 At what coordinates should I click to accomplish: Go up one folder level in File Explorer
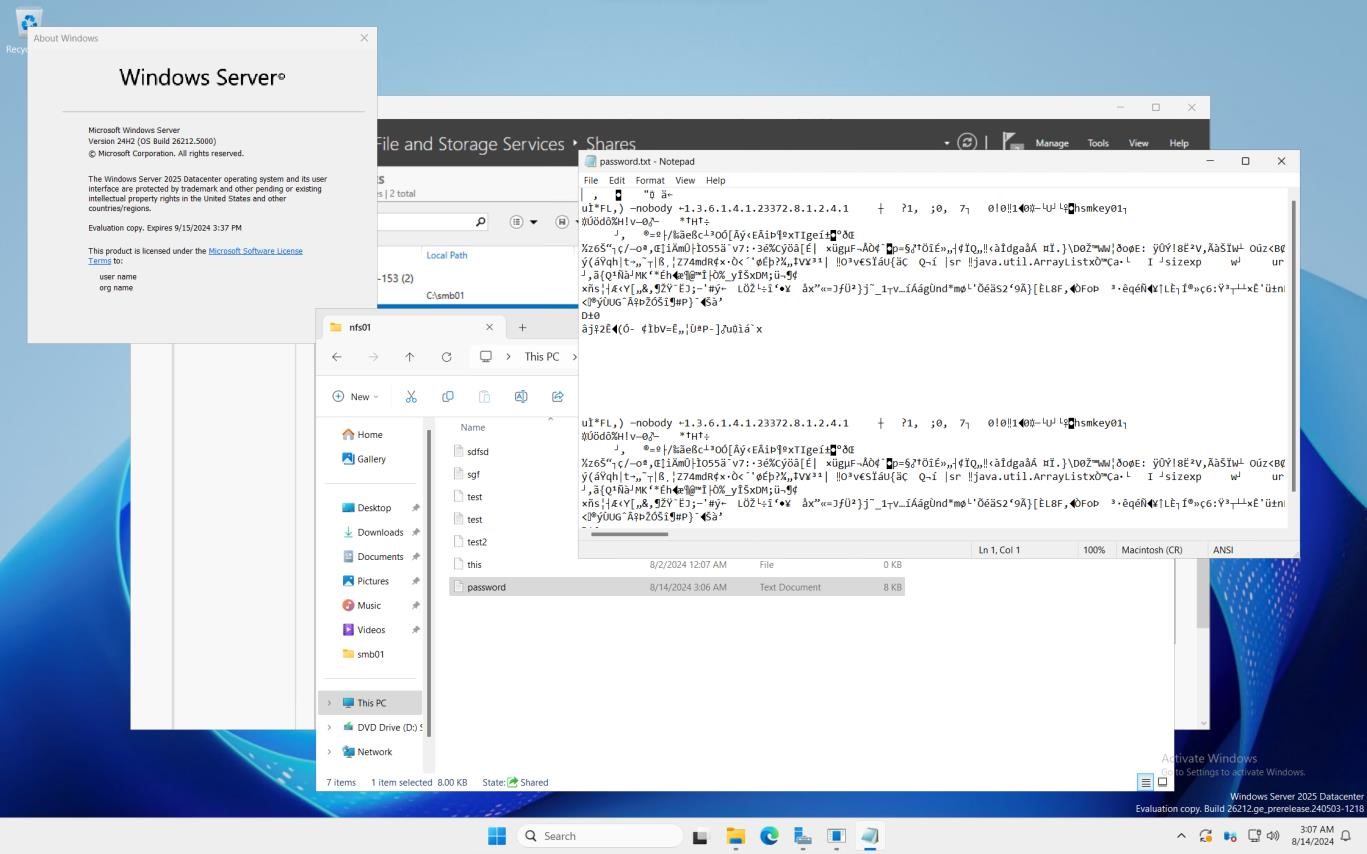(410, 357)
